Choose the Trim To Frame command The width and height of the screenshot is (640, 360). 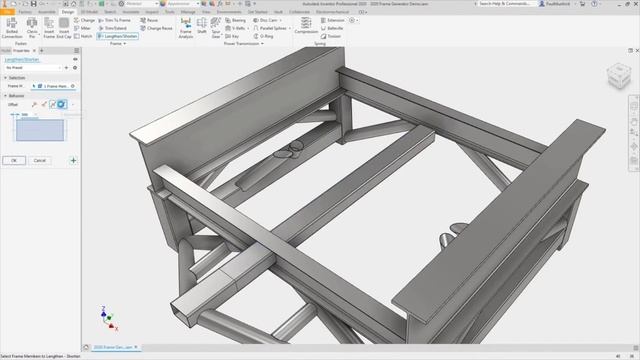pos(115,20)
